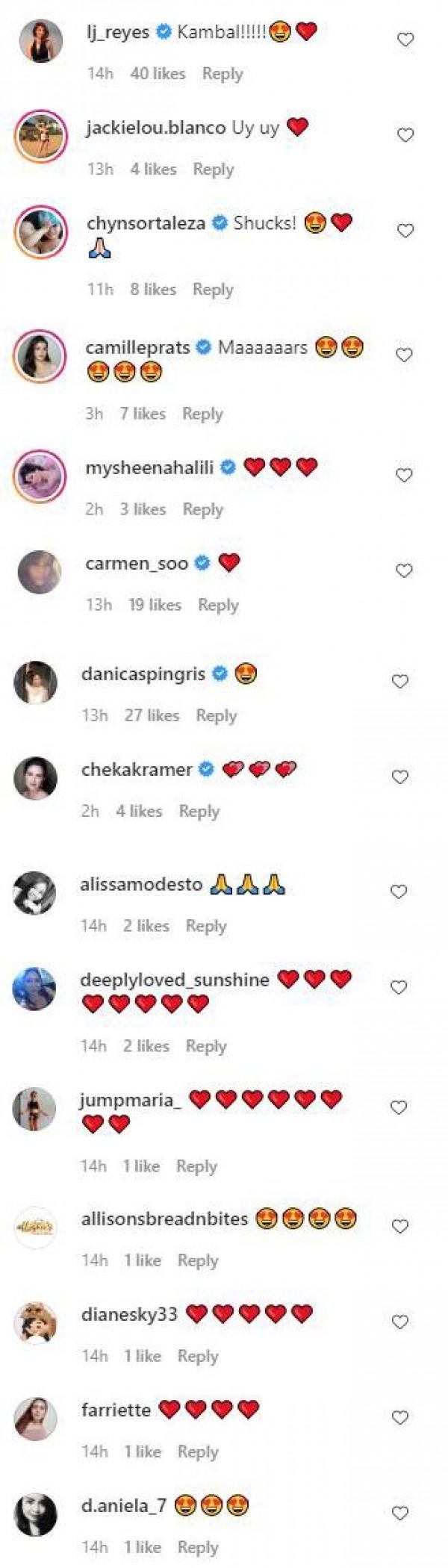Open the 27 likes list under danicaspingris
Image resolution: width=448 pixels, height=1568 pixels.
pyautogui.click(x=152, y=715)
